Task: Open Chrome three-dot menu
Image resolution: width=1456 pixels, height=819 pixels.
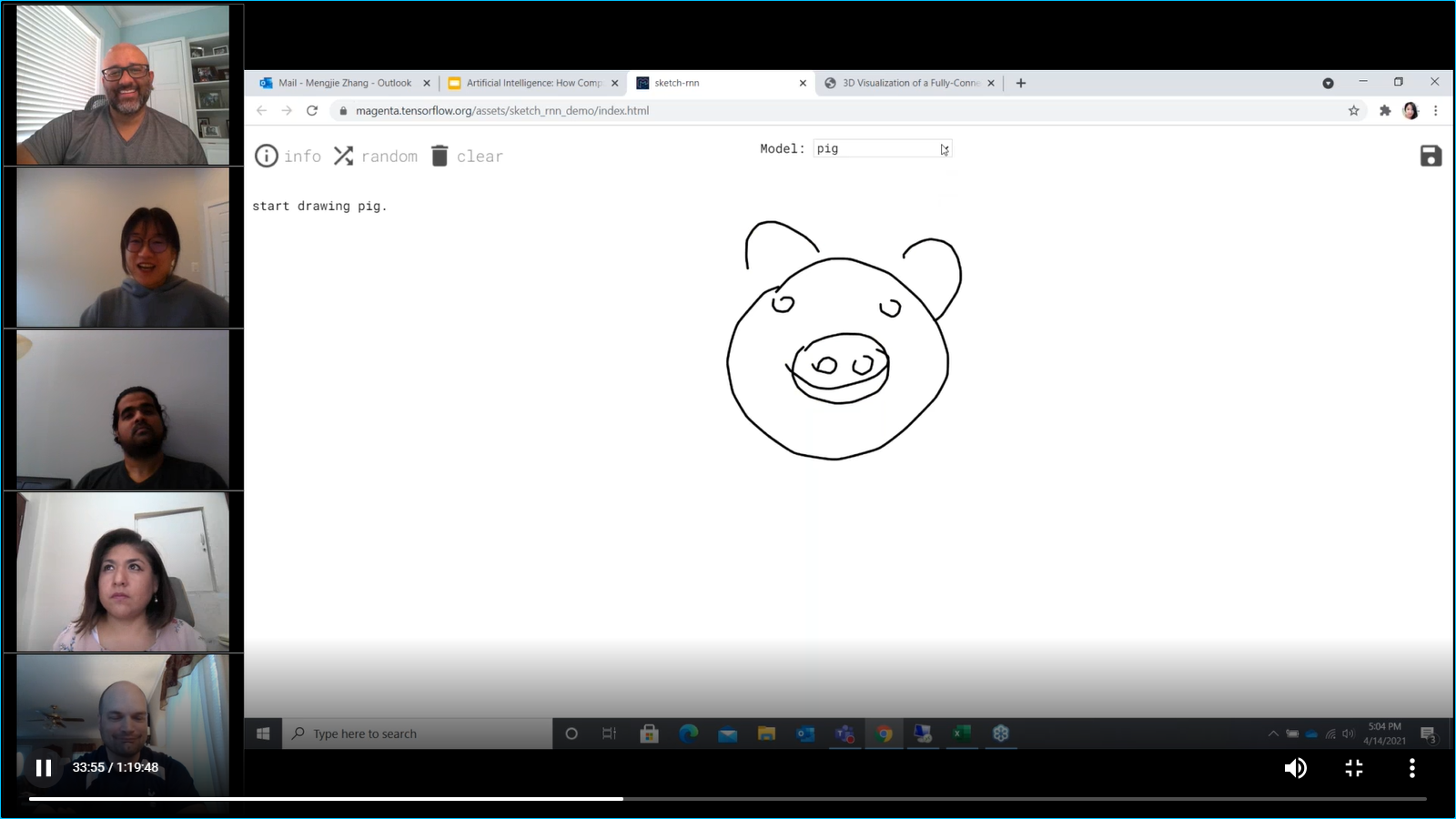Action: (x=1436, y=111)
